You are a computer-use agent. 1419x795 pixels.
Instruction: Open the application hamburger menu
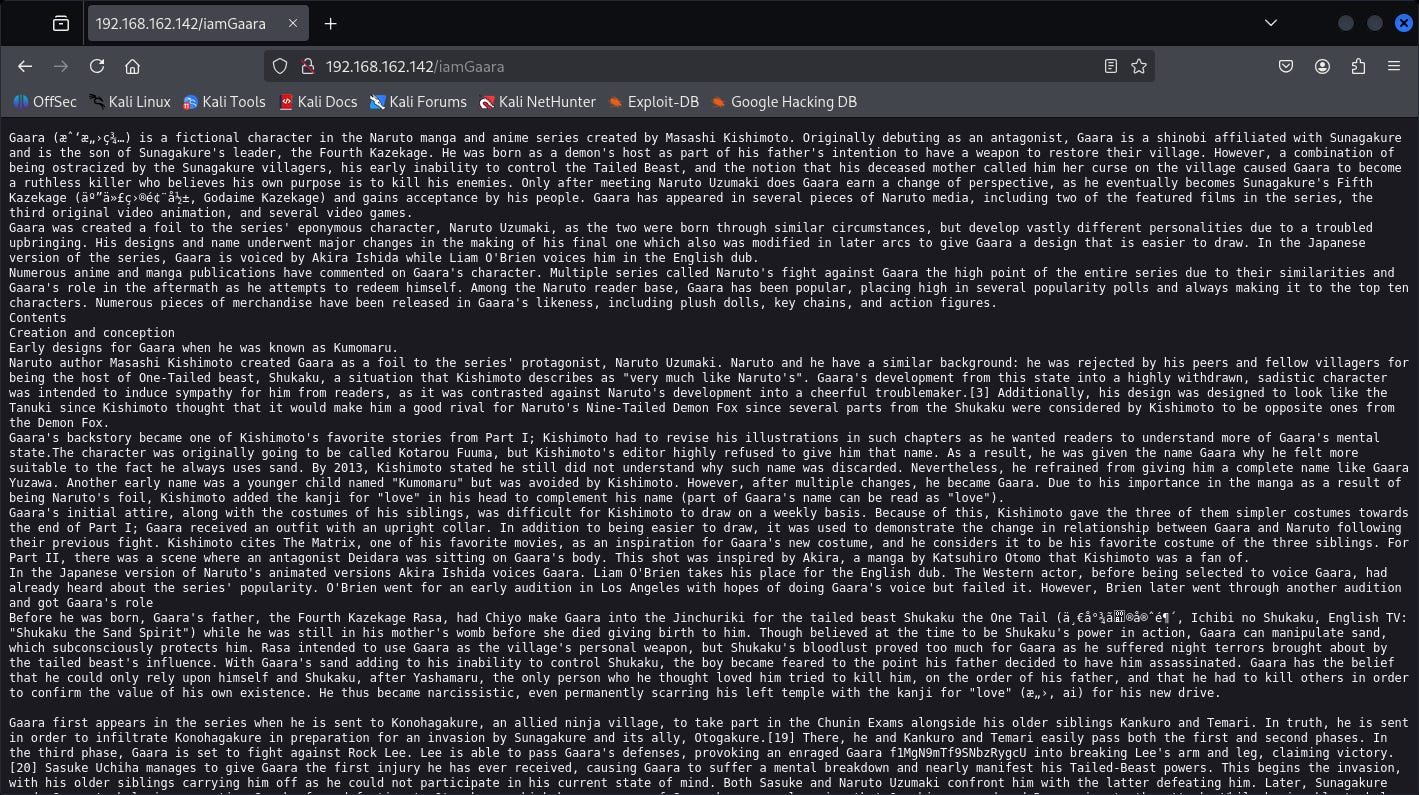coord(1394,66)
